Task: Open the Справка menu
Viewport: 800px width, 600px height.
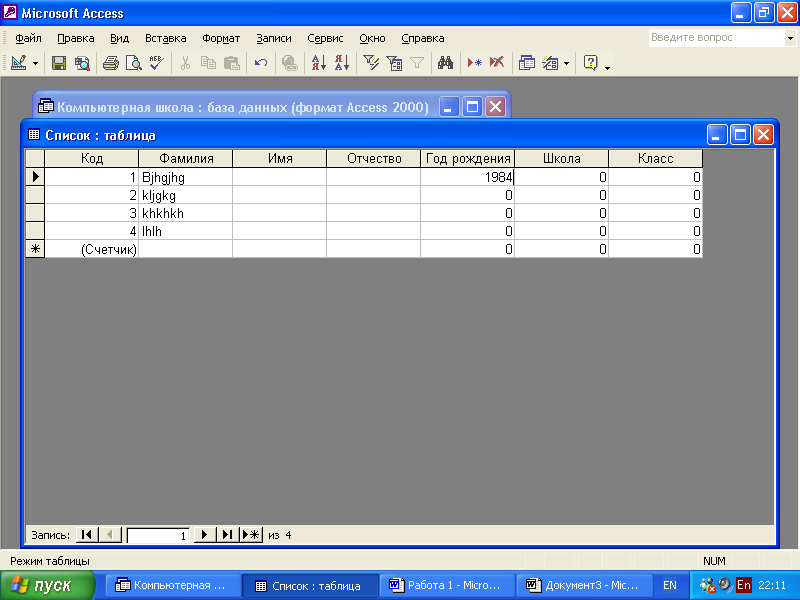Action: tap(422, 38)
